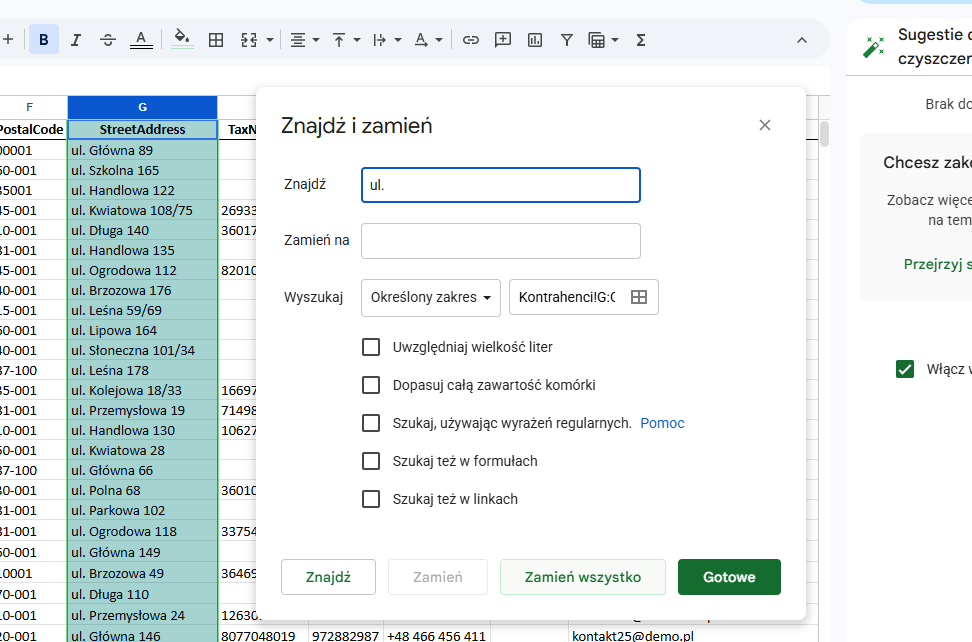Open functions sigma menu

(x=641, y=40)
